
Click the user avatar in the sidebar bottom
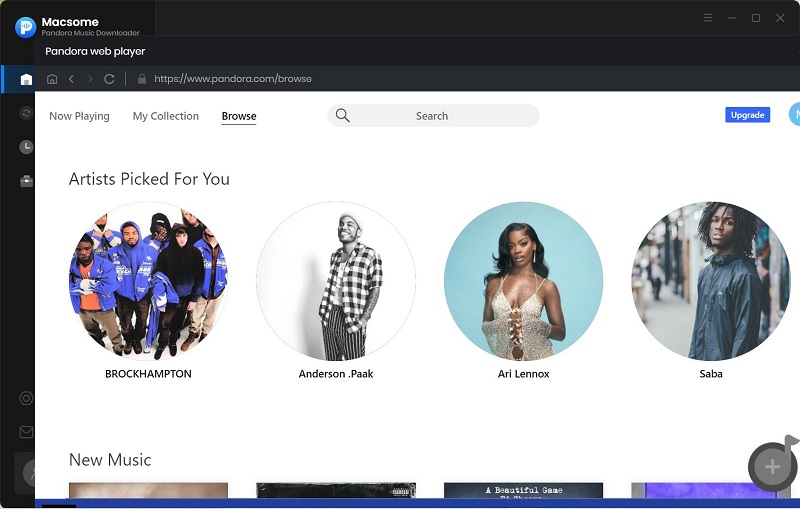click(x=30, y=473)
